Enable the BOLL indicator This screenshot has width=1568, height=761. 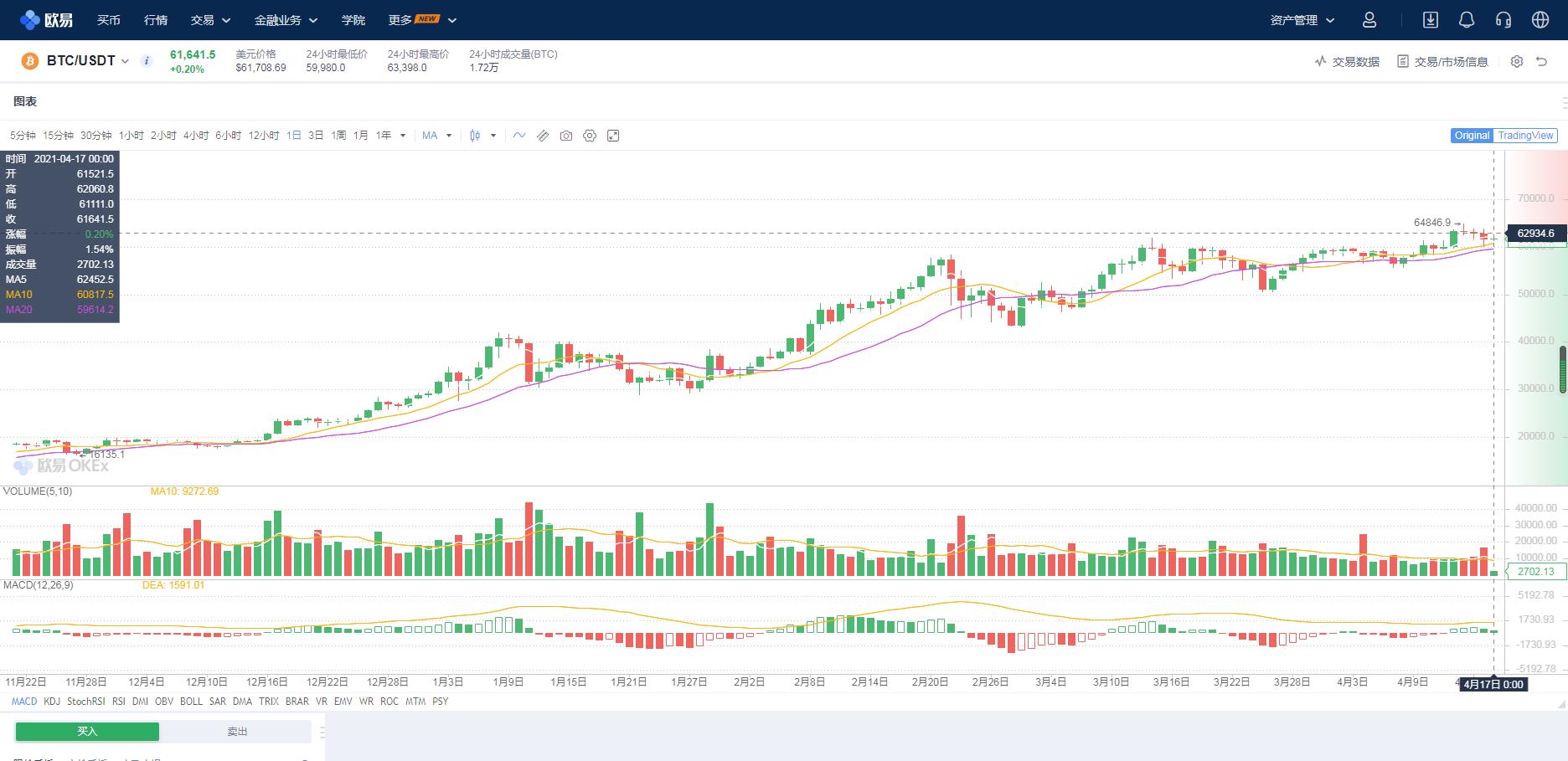[x=191, y=702]
